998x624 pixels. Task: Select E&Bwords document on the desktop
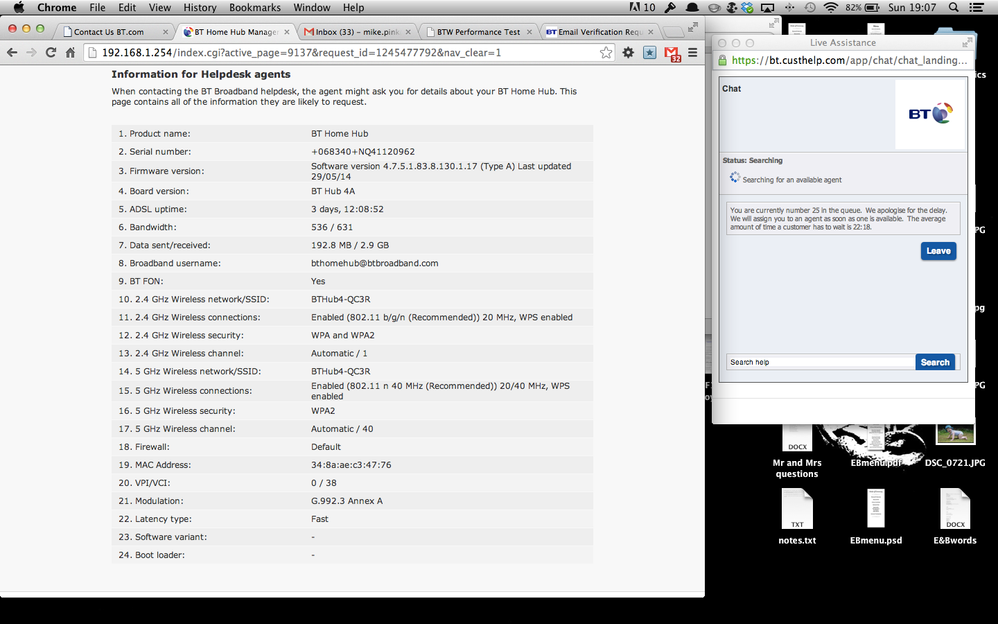(x=955, y=517)
